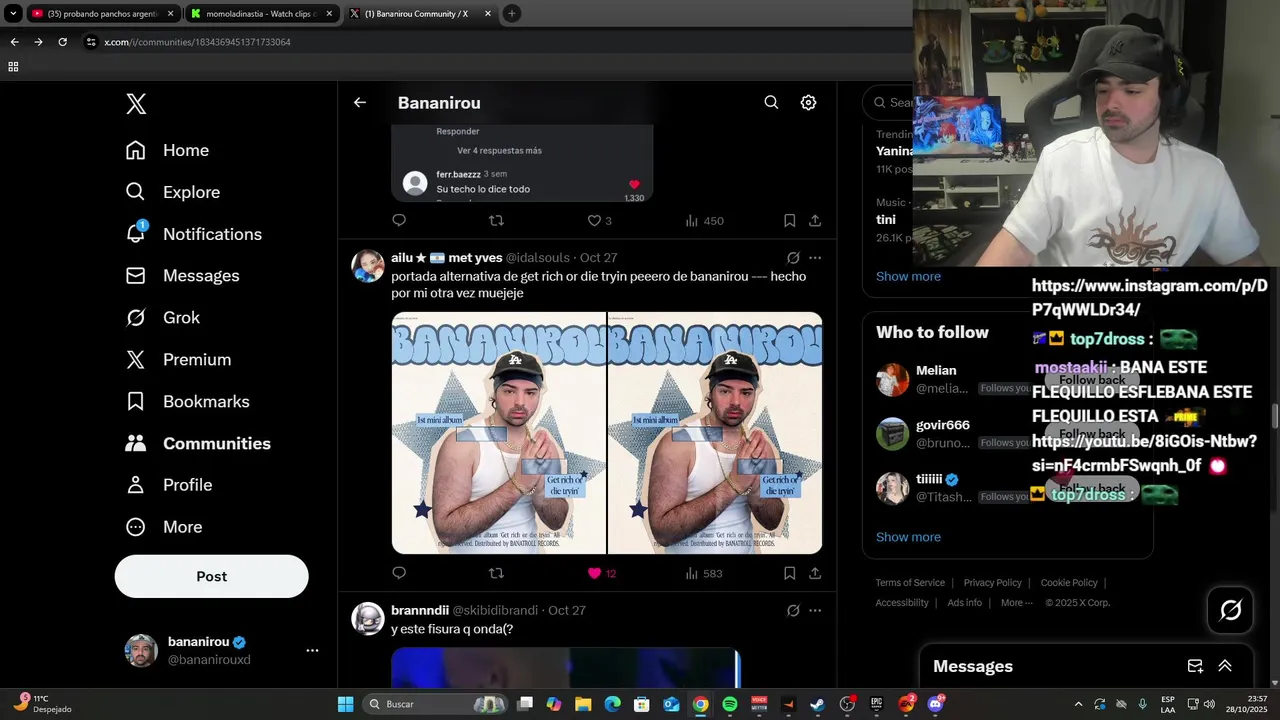The height and width of the screenshot is (720, 1280).
Task: Open the tab search dropdown
Action: (13, 14)
